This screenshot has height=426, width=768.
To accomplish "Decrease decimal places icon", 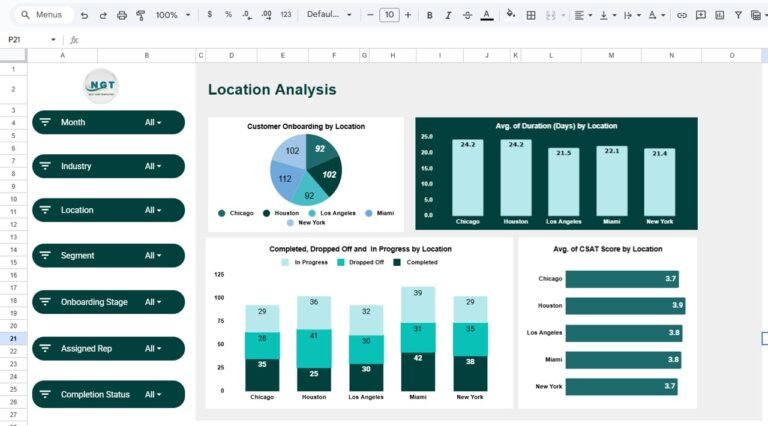I will tap(247, 15).
